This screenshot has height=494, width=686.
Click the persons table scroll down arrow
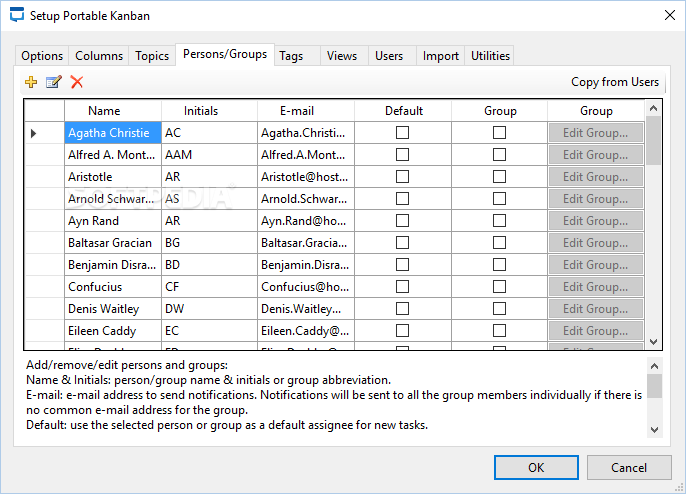[654, 342]
